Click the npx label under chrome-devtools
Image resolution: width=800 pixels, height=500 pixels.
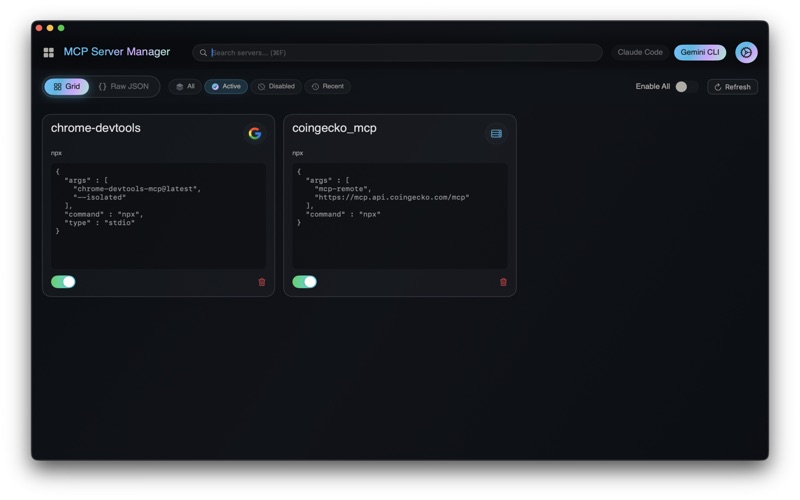pos(56,153)
